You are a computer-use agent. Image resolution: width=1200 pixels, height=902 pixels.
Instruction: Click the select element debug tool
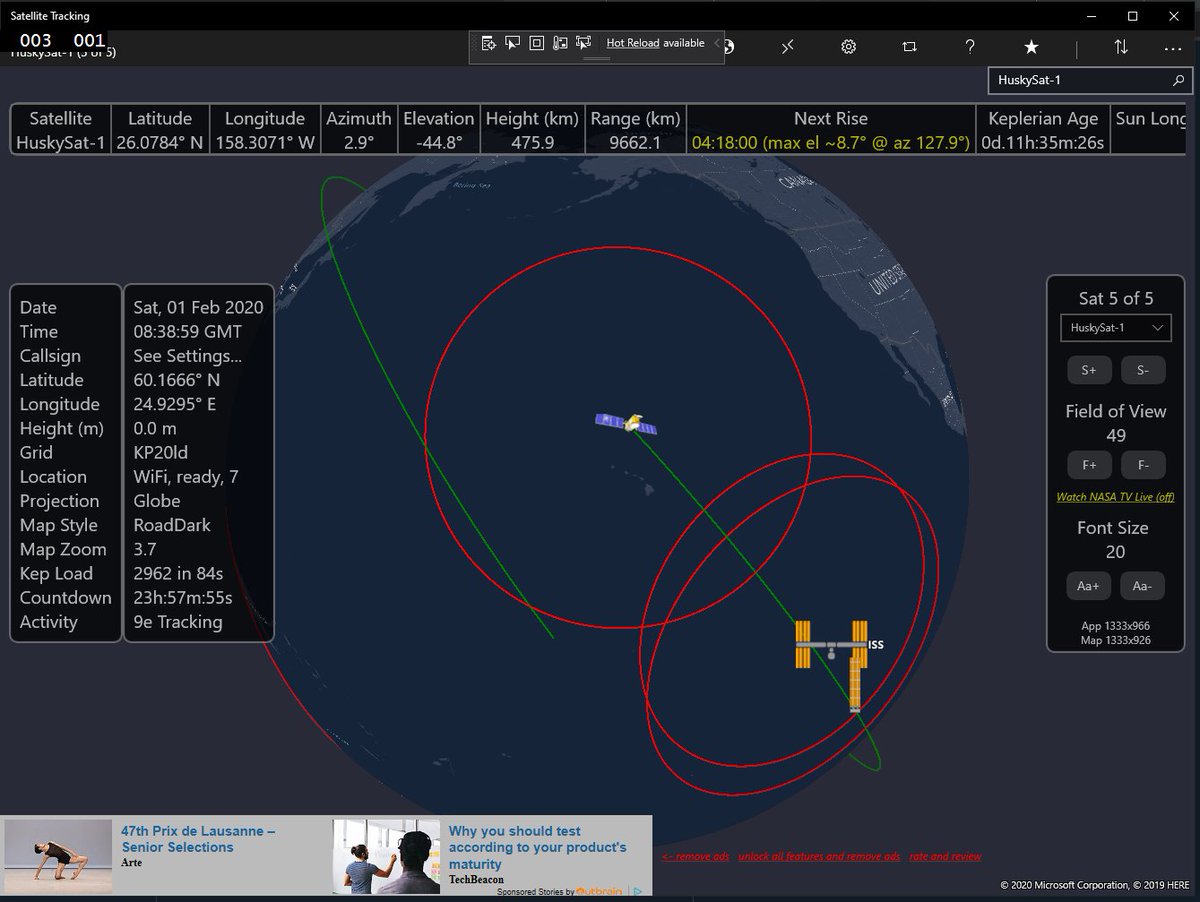click(512, 43)
